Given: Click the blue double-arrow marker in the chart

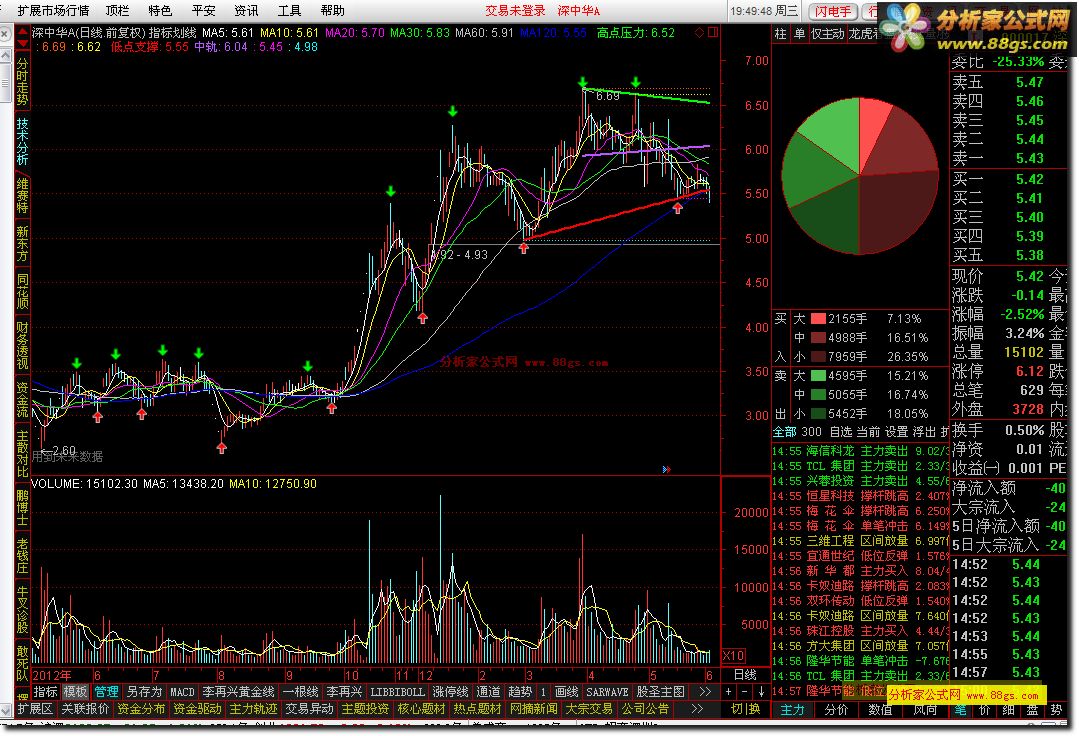Looking at the screenshot, I should [666, 469].
